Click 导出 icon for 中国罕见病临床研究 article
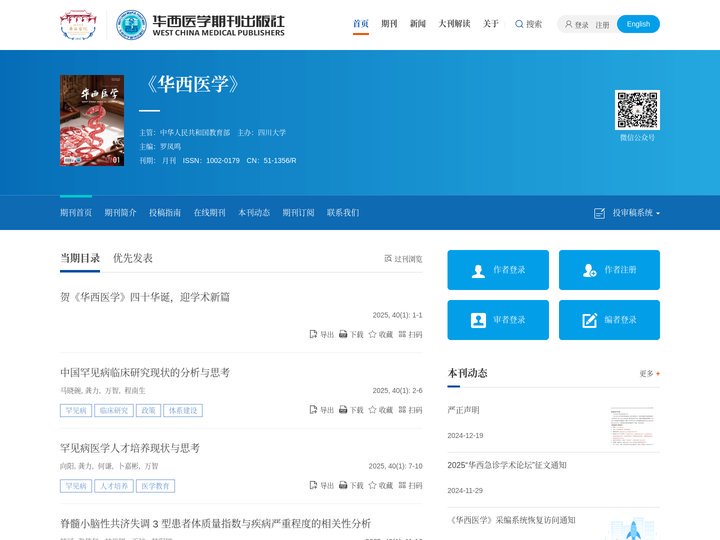This screenshot has width=720, height=540. [313, 410]
